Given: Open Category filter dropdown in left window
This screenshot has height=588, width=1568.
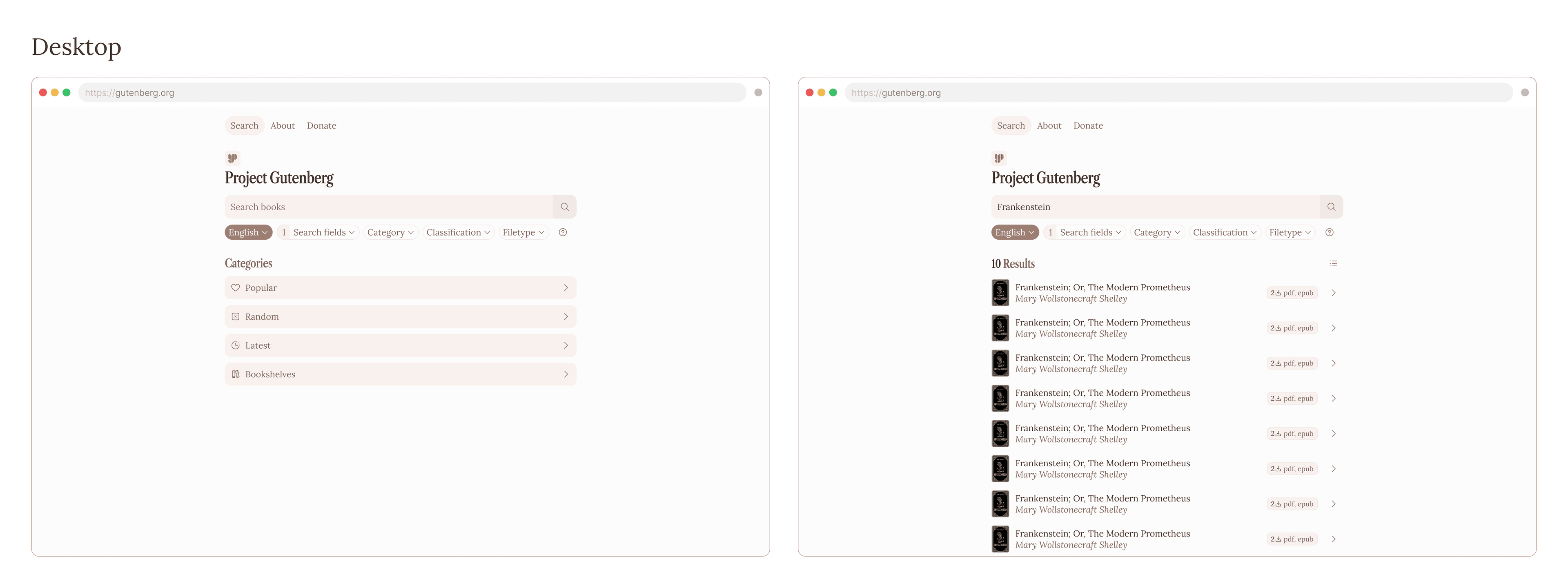Looking at the screenshot, I should 391,232.
